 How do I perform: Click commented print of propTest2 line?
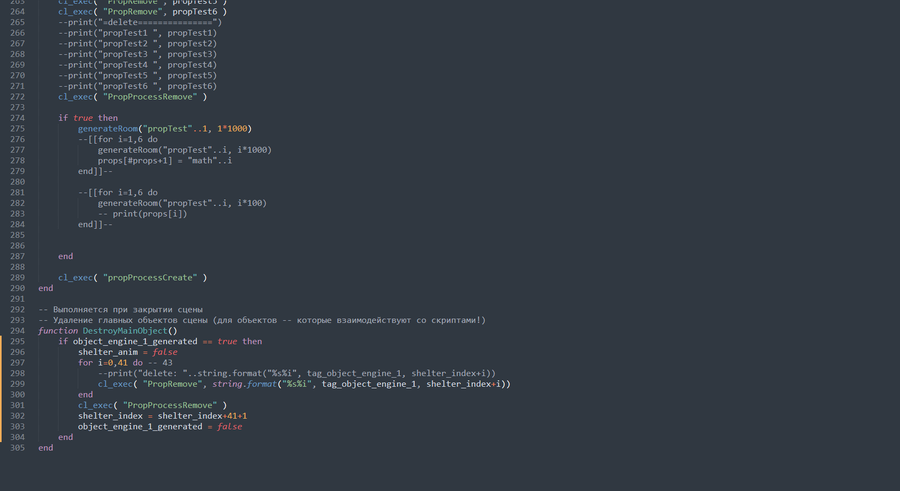137,44
